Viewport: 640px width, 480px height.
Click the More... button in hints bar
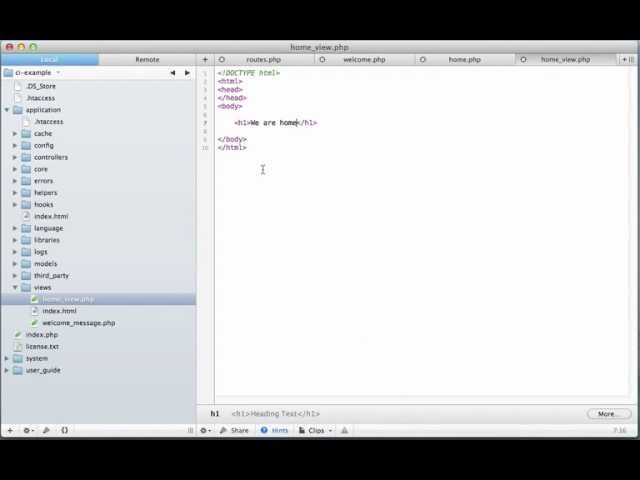pos(609,414)
